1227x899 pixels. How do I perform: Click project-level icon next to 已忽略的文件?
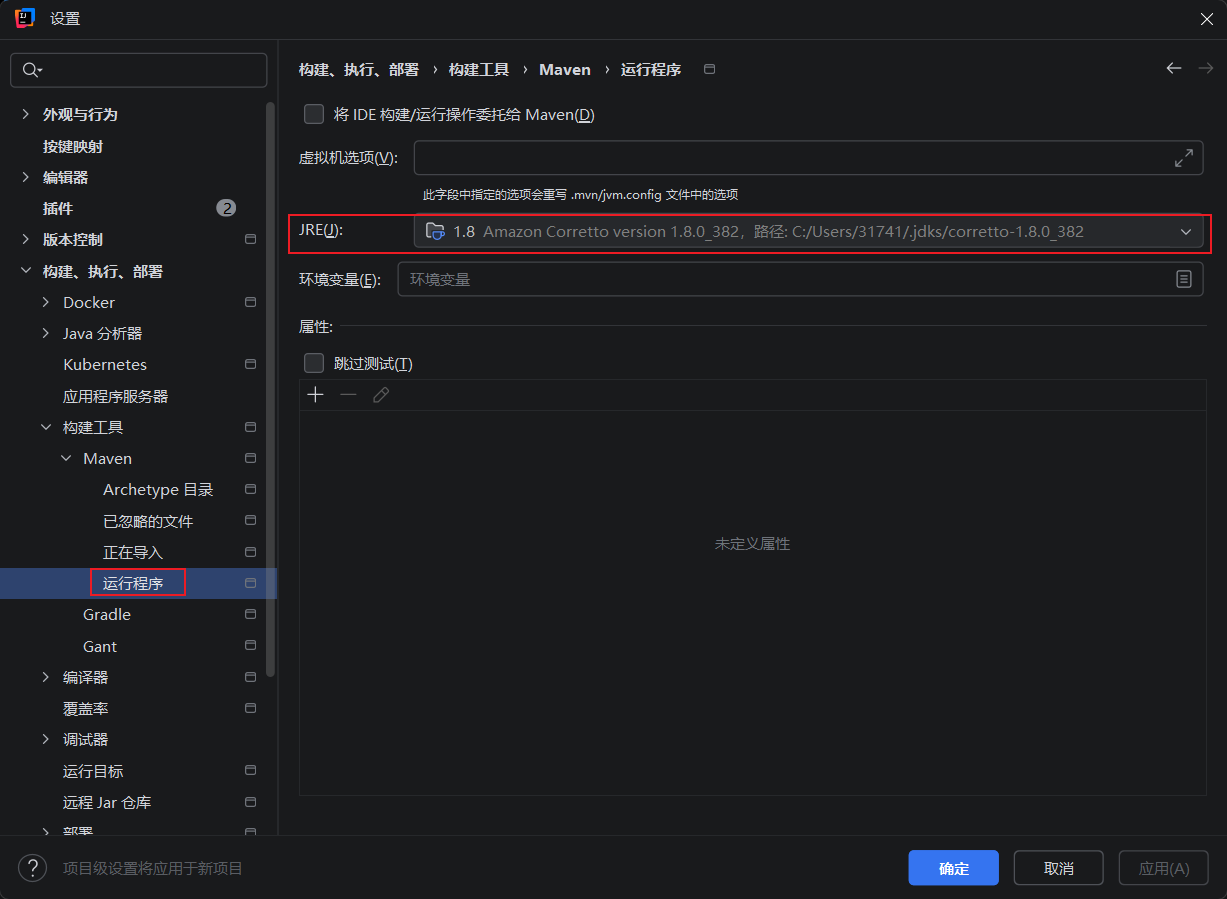pyautogui.click(x=250, y=521)
